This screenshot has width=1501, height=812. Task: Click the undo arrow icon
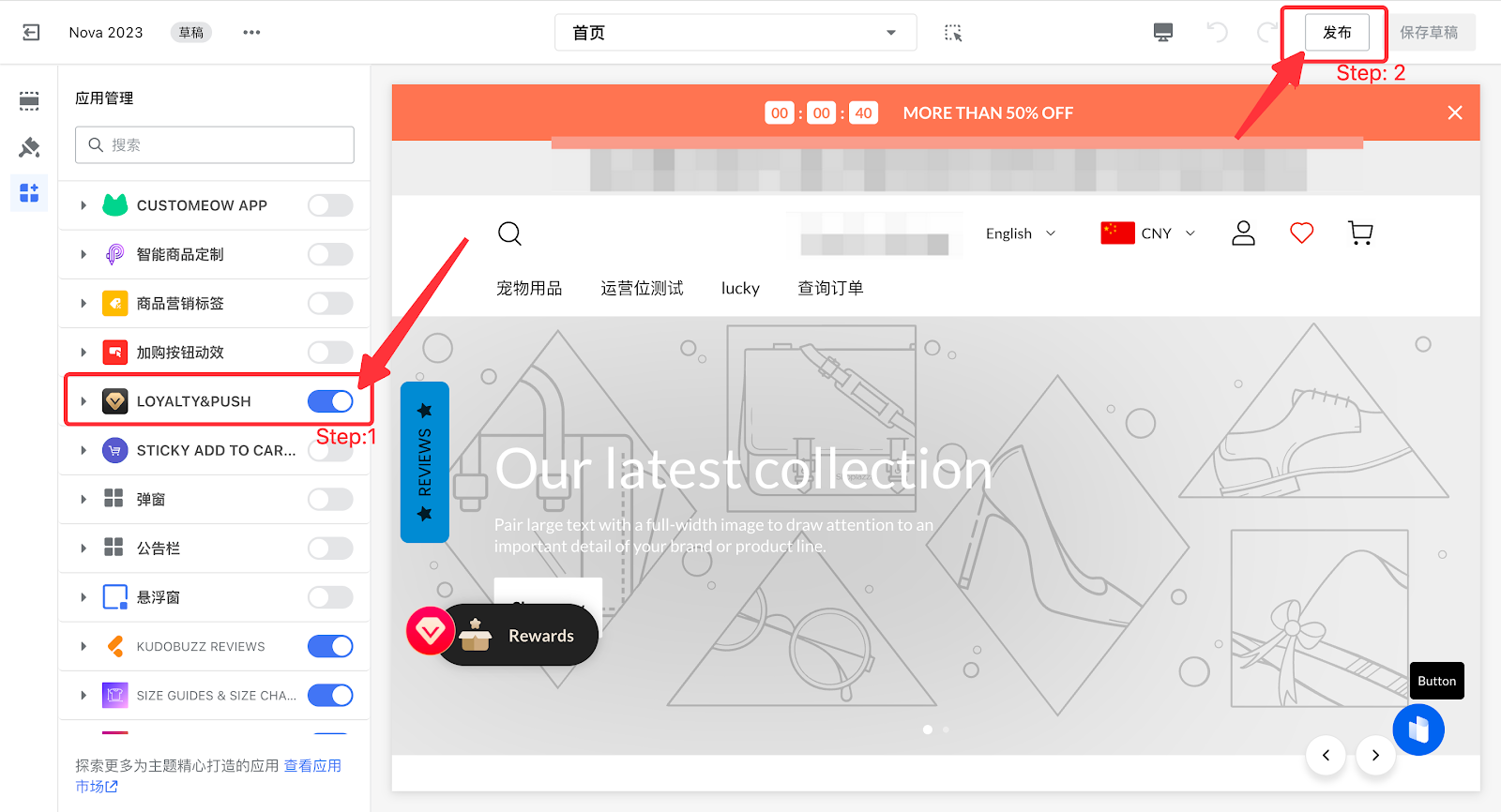pos(1217,33)
